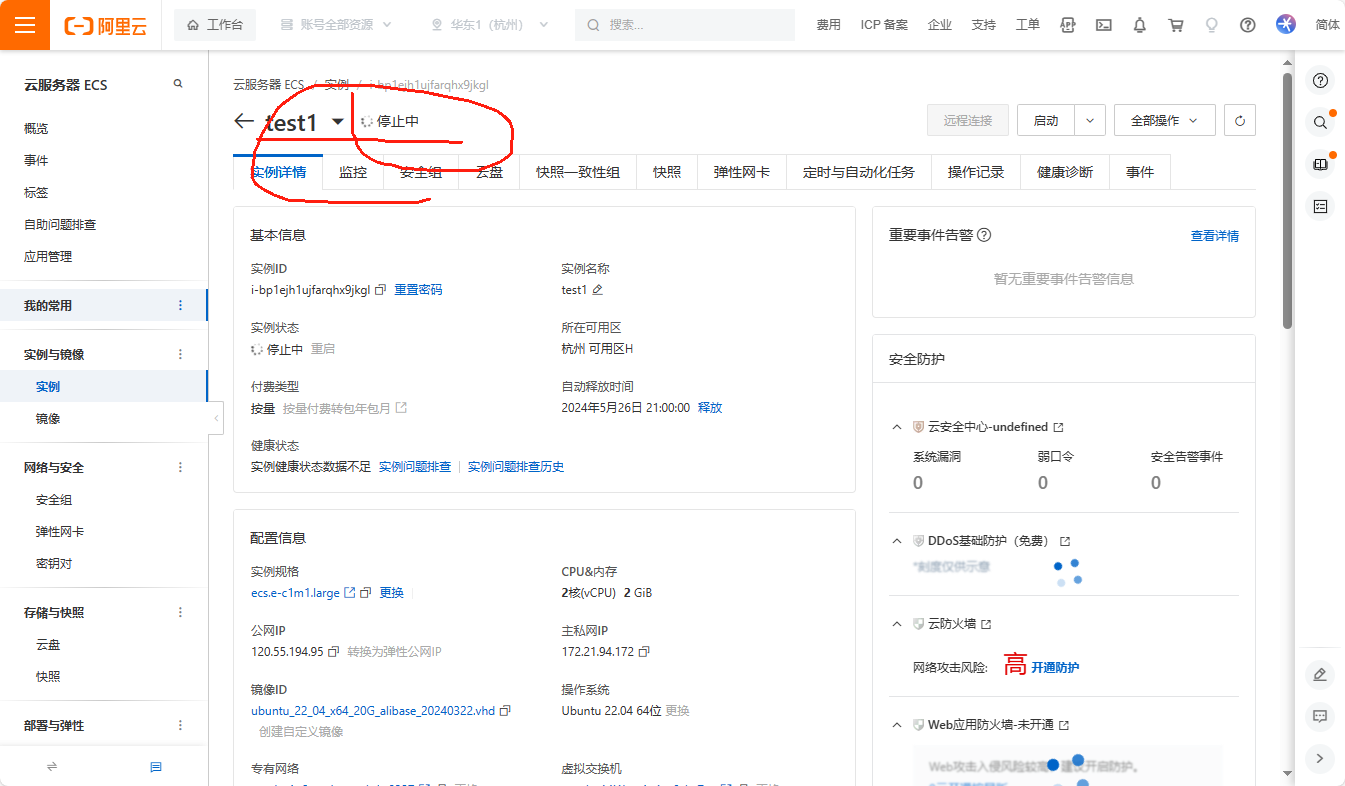
Task: Switch to the 安全组 tab
Action: pyautogui.click(x=421, y=172)
